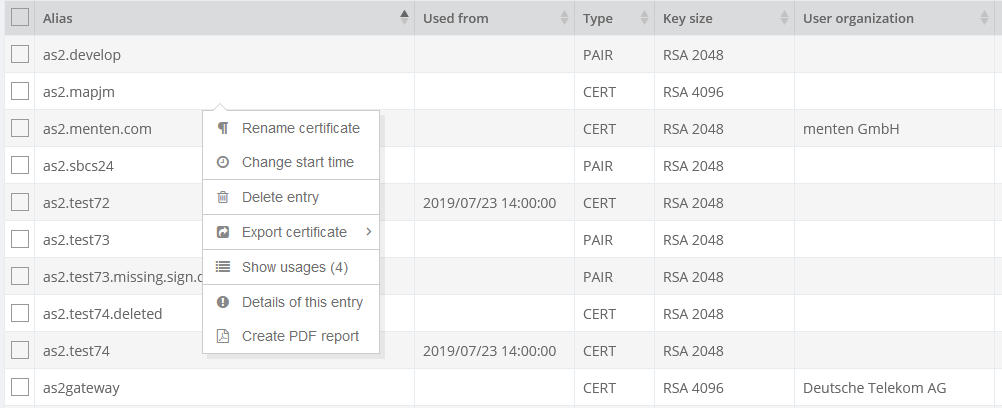Click the as2.mapjm alias cell
This screenshot has height=408, width=1002.
(x=79, y=92)
